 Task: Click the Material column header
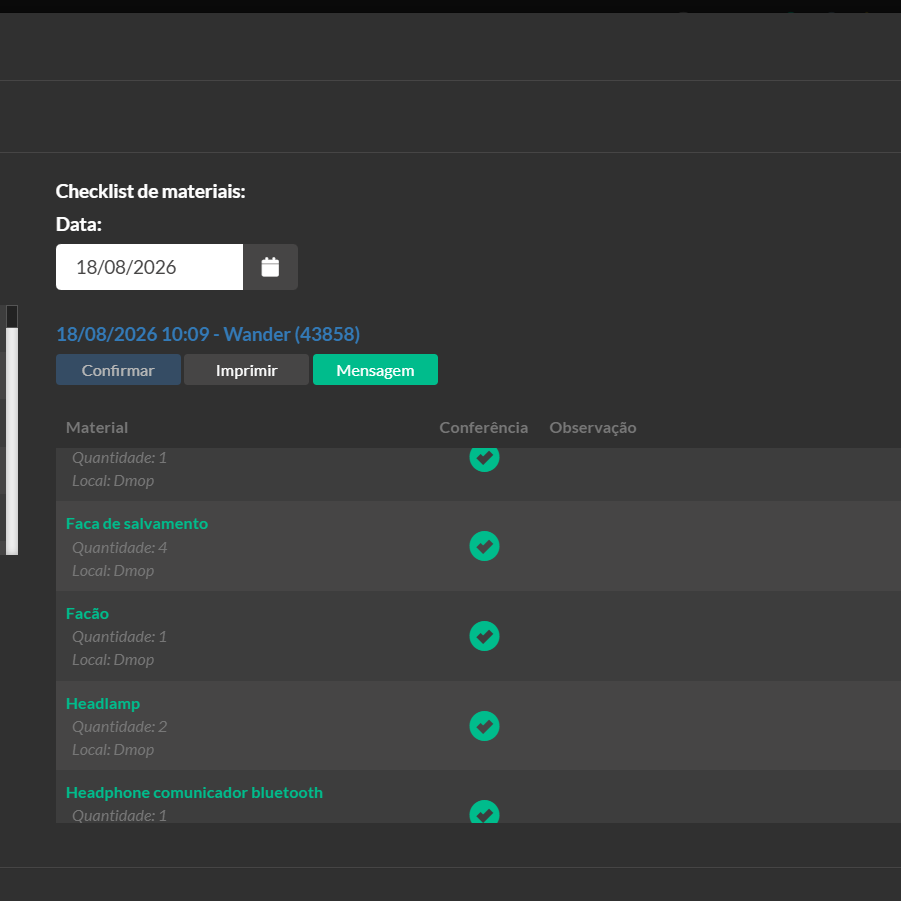click(97, 428)
